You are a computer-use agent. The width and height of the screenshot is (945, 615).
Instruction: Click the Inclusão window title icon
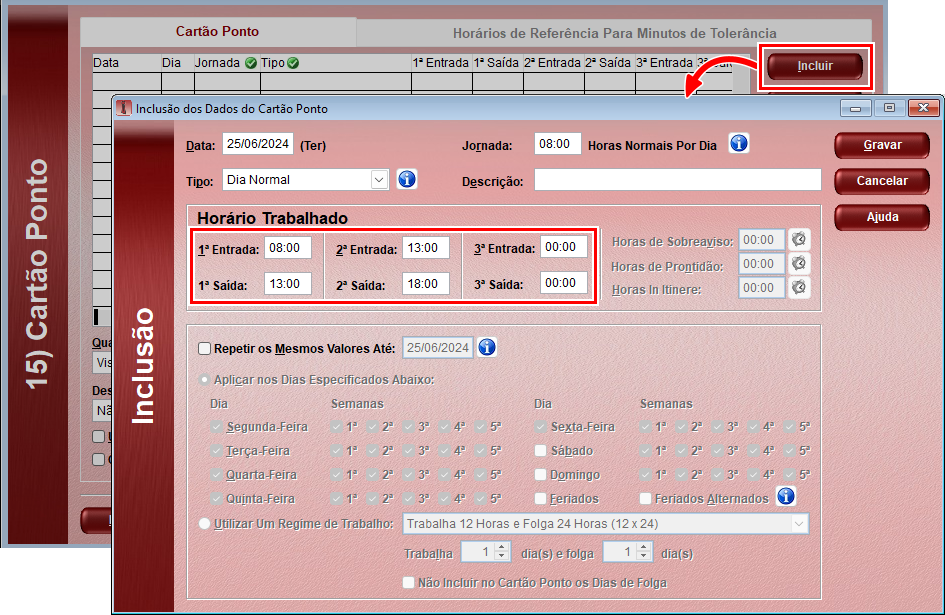(124, 108)
